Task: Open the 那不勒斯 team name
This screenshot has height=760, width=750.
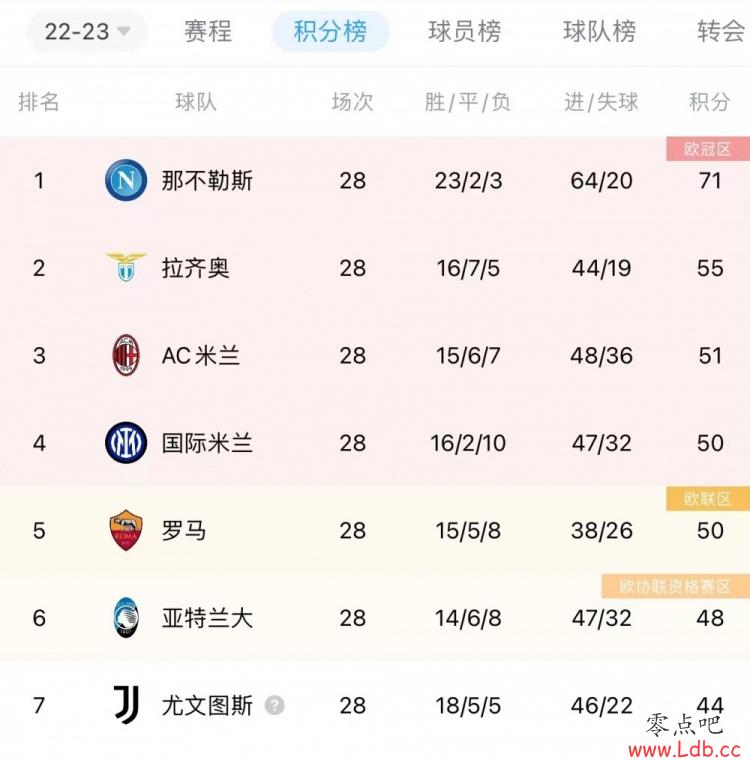Action: tap(207, 181)
